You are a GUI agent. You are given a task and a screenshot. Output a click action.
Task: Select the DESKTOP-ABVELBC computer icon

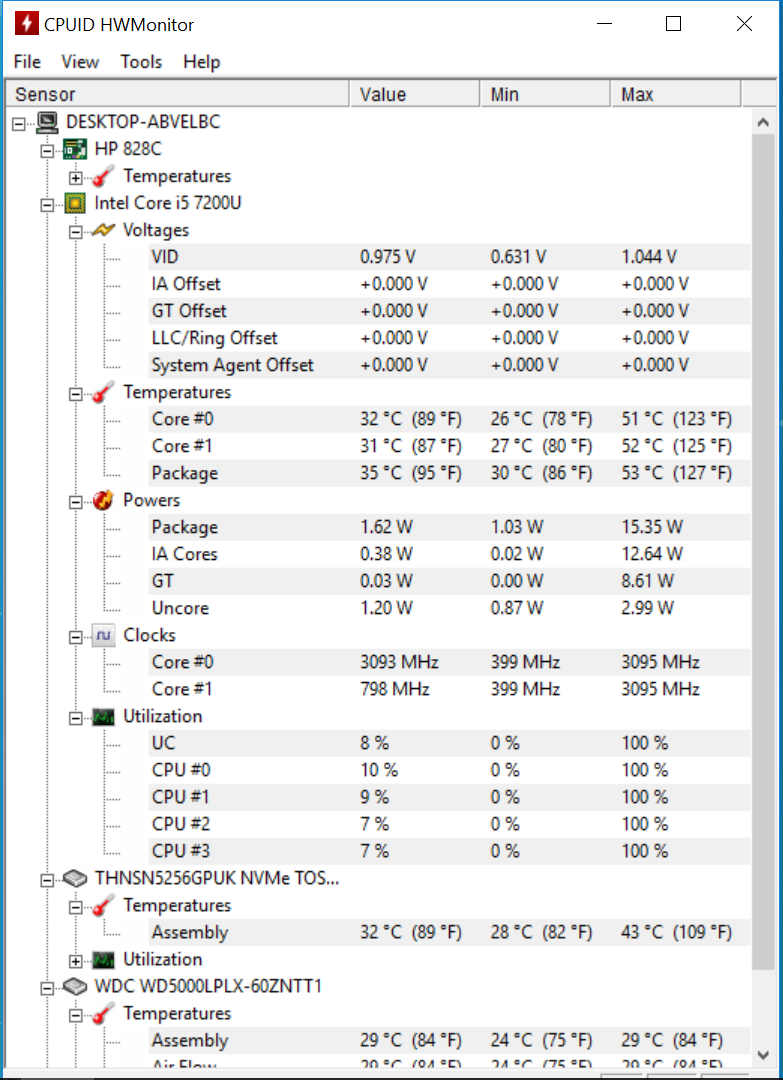click(x=46, y=123)
